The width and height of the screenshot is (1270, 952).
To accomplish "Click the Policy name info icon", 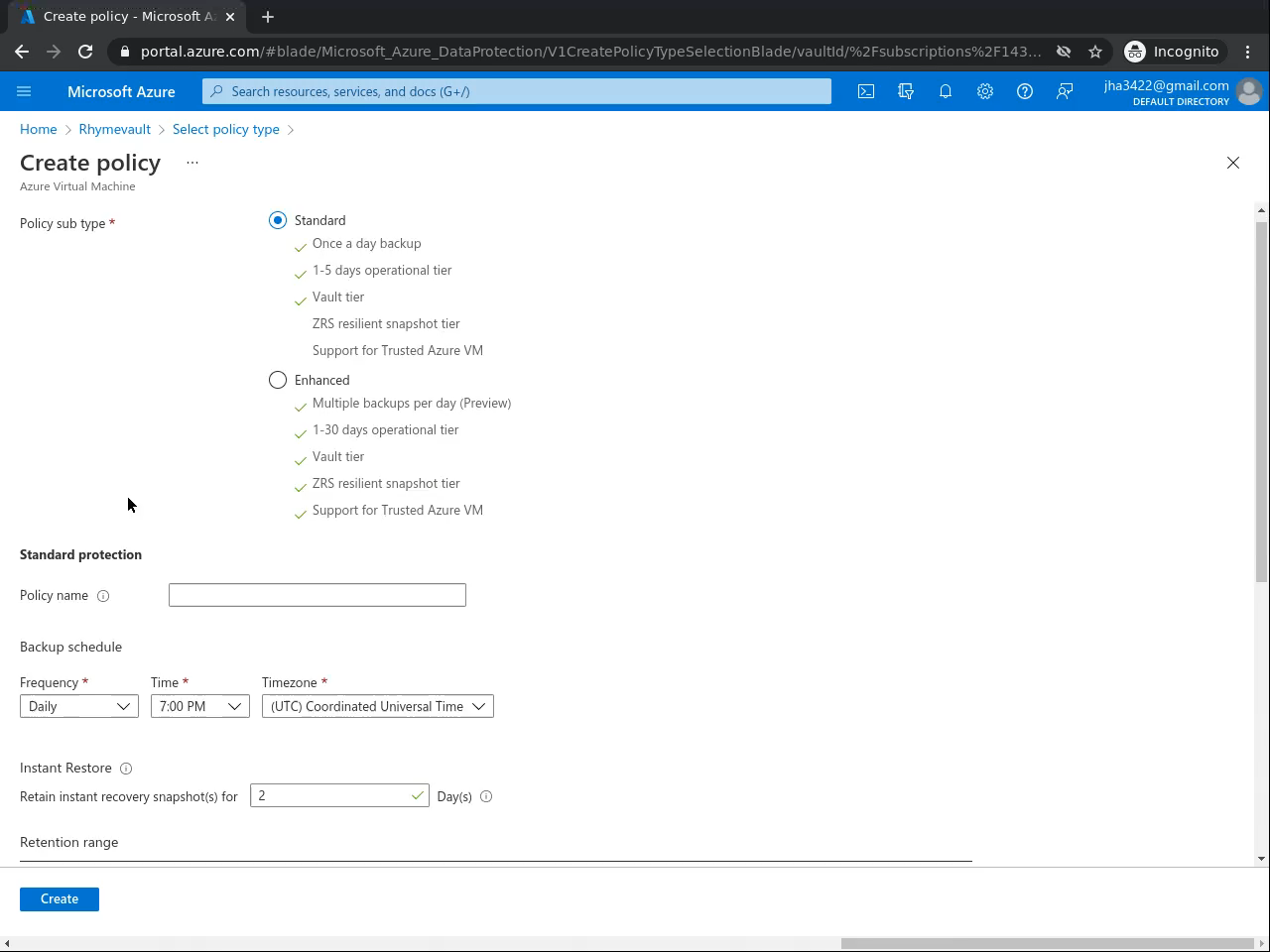I will pyautogui.click(x=103, y=596).
